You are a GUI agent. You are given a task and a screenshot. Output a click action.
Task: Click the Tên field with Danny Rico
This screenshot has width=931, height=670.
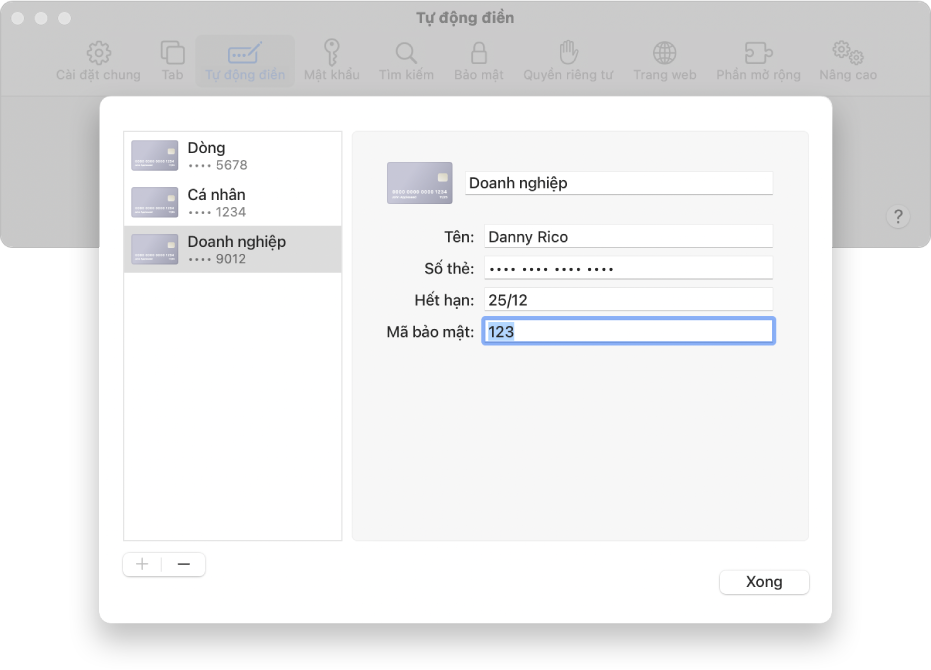[x=628, y=236]
